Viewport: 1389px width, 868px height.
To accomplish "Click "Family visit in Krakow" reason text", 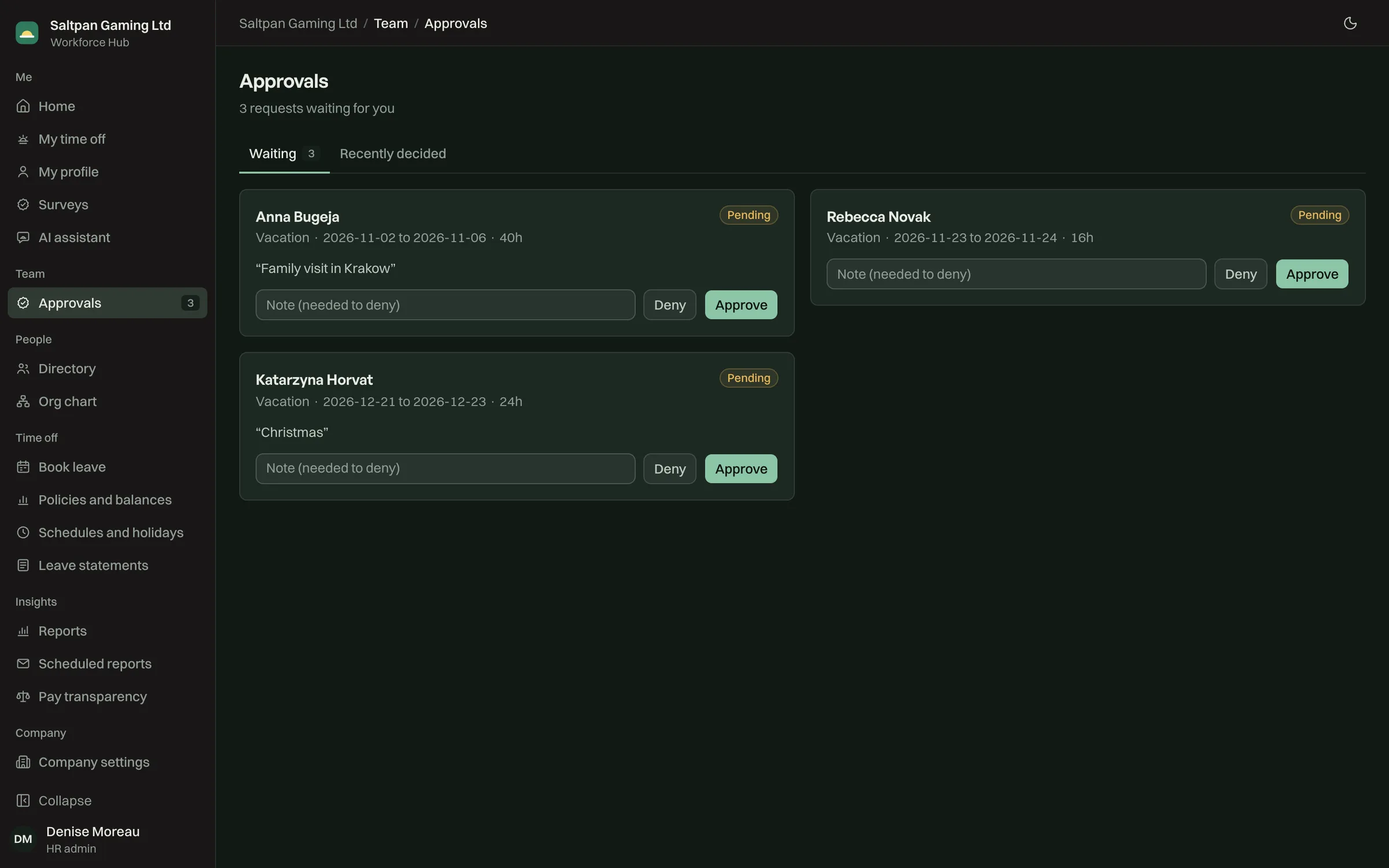I will click(325, 269).
